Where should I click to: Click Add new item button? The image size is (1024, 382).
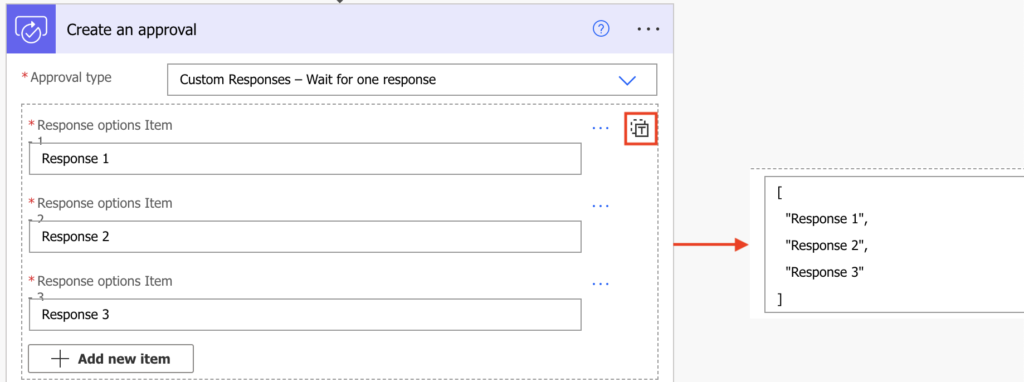[111, 358]
